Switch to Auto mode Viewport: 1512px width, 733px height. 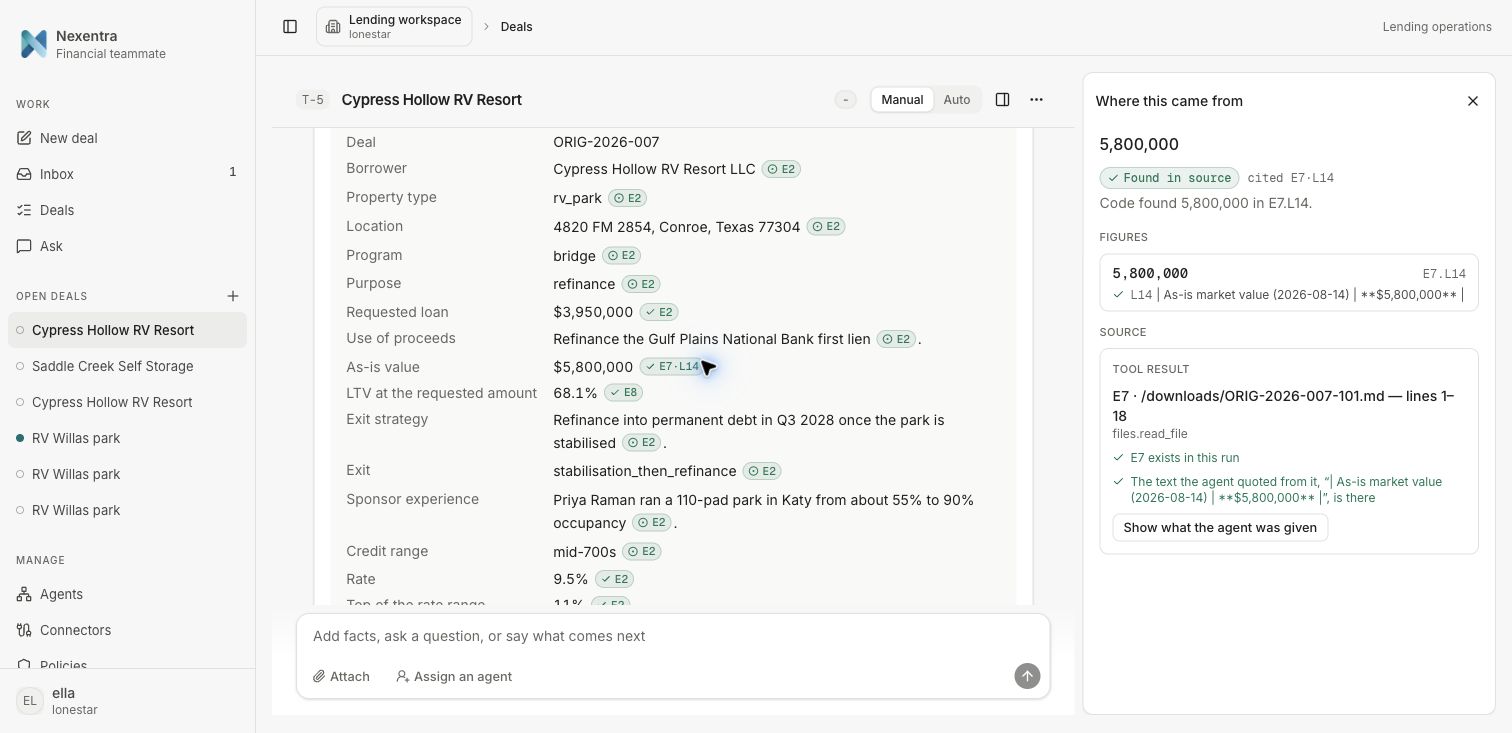click(957, 100)
